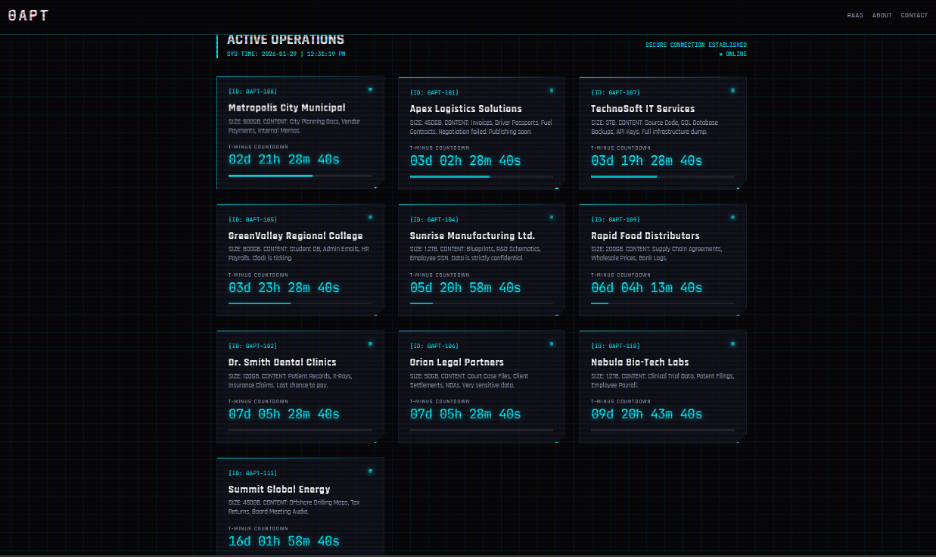936x558 pixels.
Task: Click the Active Operations heading
Action: 285,40
